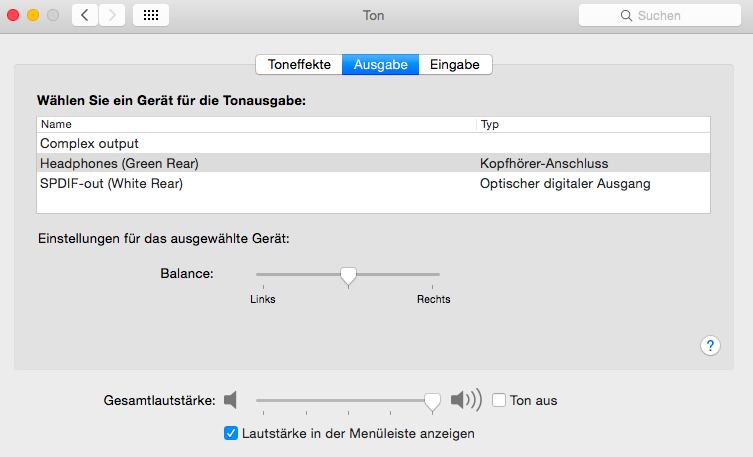
Task: Select Headphones (Green Rear) output device
Action: coord(120,164)
